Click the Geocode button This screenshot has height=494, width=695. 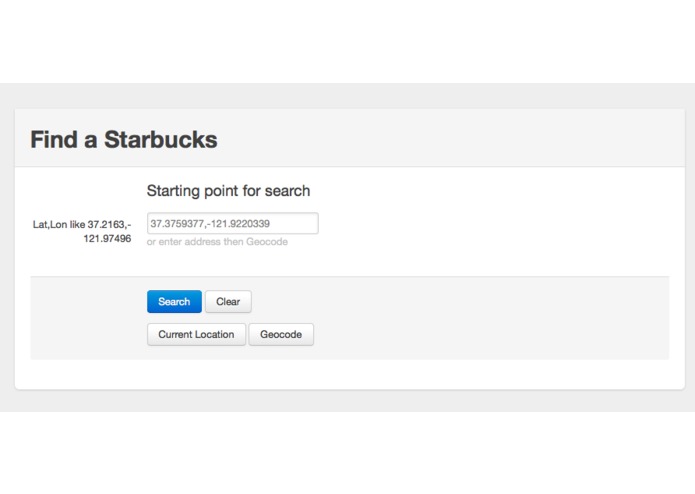(x=281, y=335)
